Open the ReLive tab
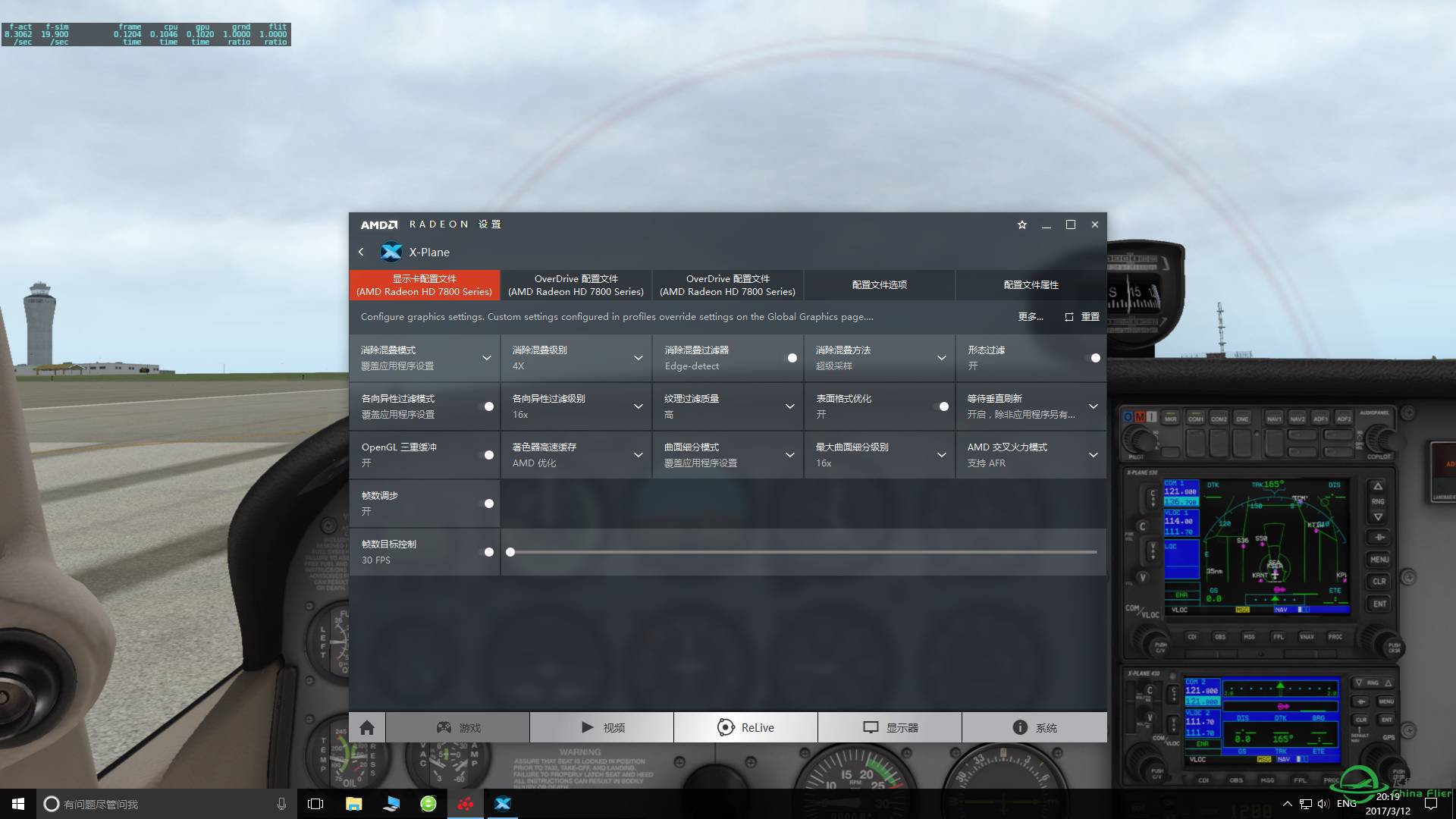 tap(746, 727)
